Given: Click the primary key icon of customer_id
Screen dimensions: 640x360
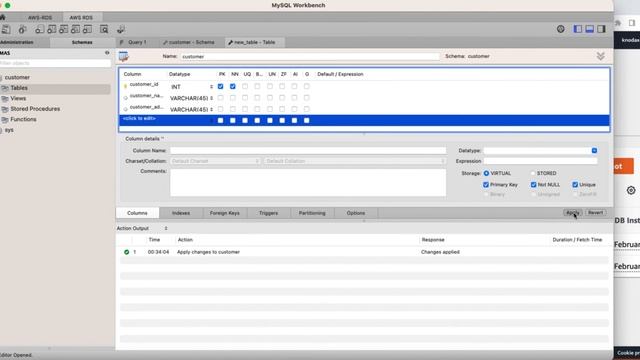Looking at the screenshot, I should [x=125, y=86].
